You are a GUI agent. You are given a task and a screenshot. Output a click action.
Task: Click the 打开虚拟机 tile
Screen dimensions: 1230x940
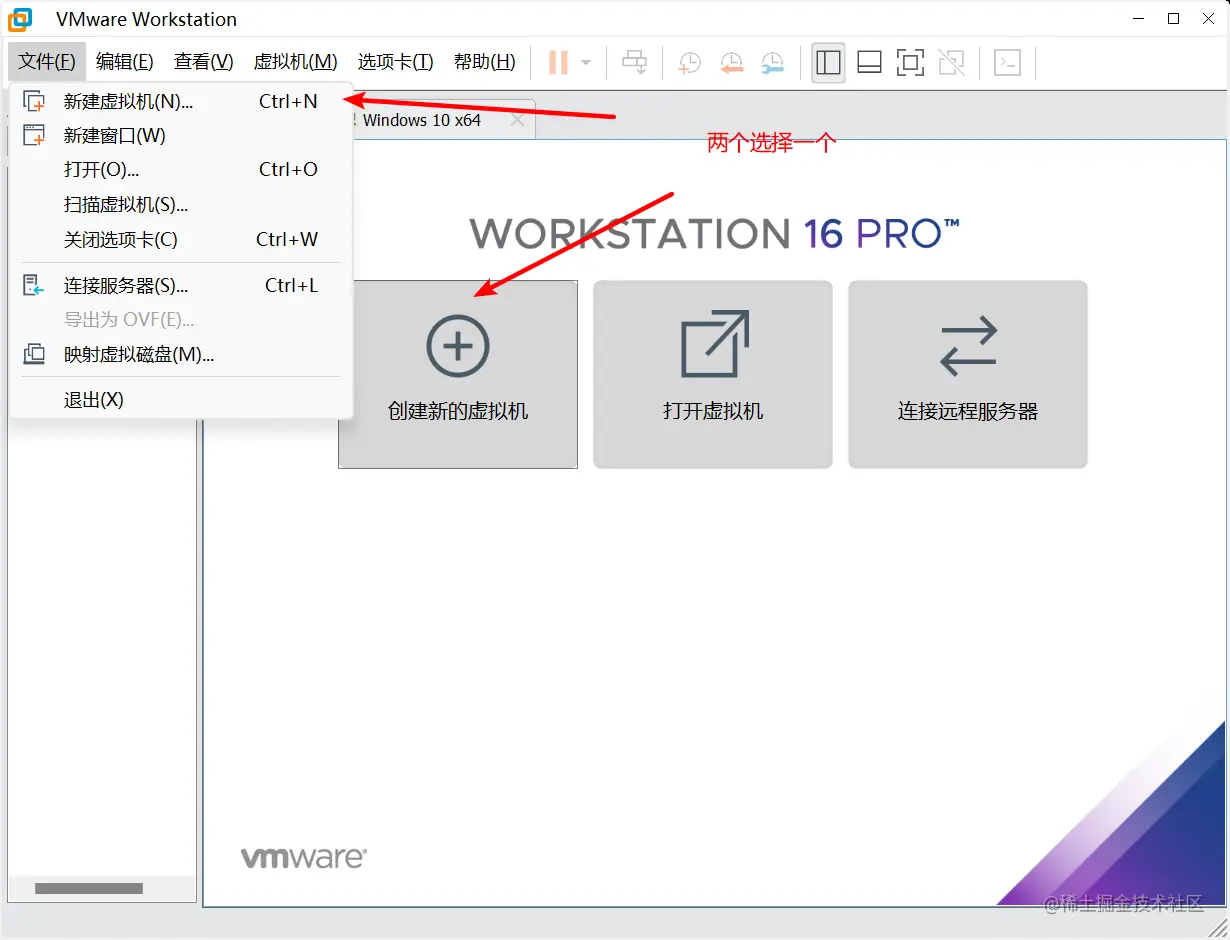point(713,374)
